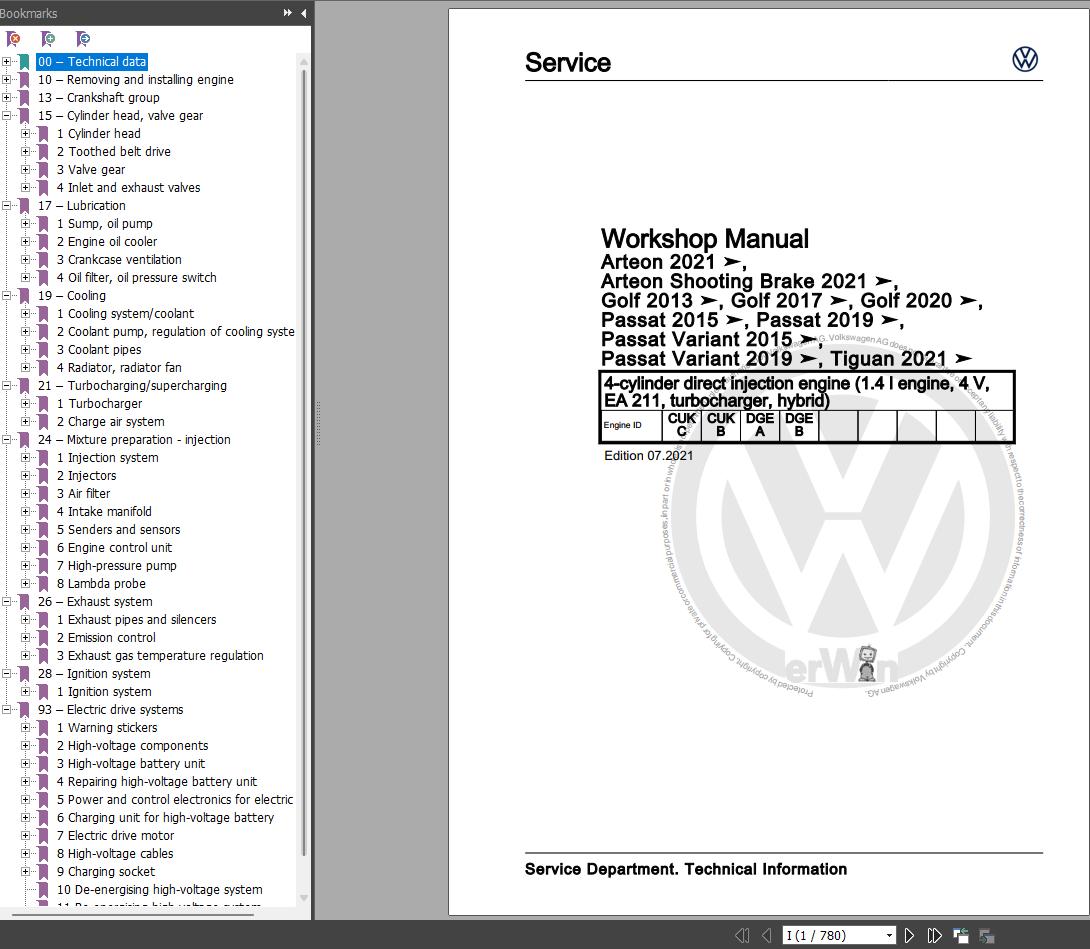Image resolution: width=1090 pixels, height=949 pixels.
Task: Open bookmark '3 High-voltage battery unit'
Action: tap(131, 764)
